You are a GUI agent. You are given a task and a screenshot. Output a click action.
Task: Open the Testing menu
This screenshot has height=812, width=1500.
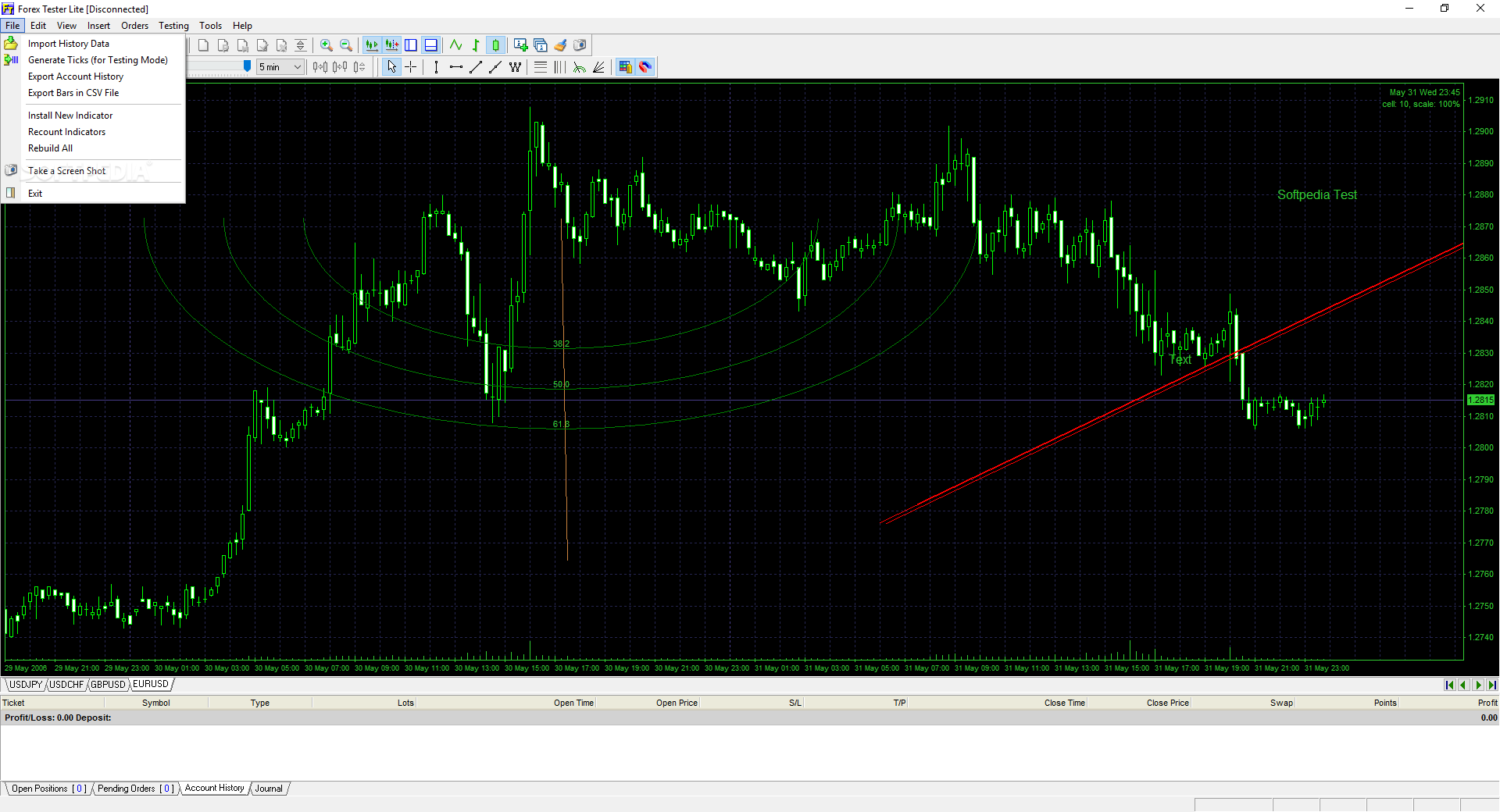pyautogui.click(x=174, y=26)
